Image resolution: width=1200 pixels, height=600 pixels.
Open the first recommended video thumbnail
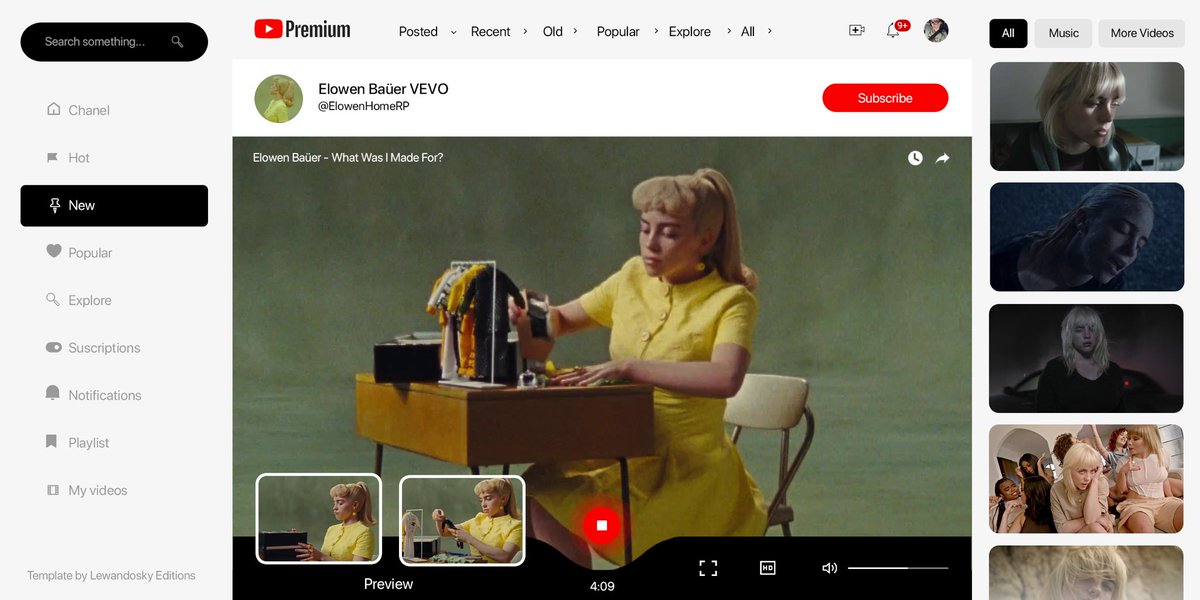tap(1087, 117)
